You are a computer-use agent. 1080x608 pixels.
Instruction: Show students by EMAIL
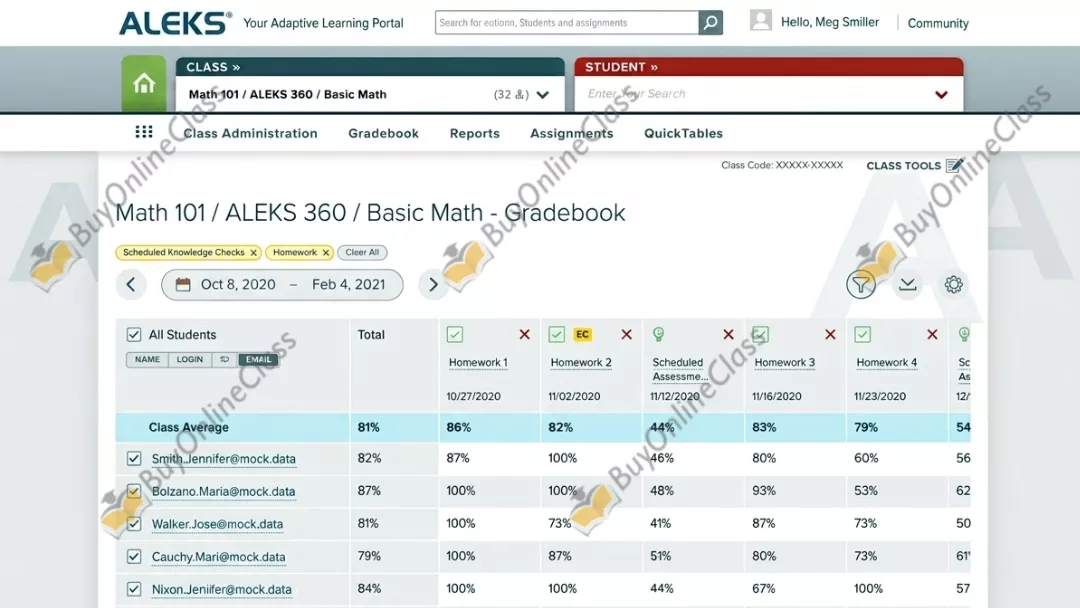coord(258,359)
